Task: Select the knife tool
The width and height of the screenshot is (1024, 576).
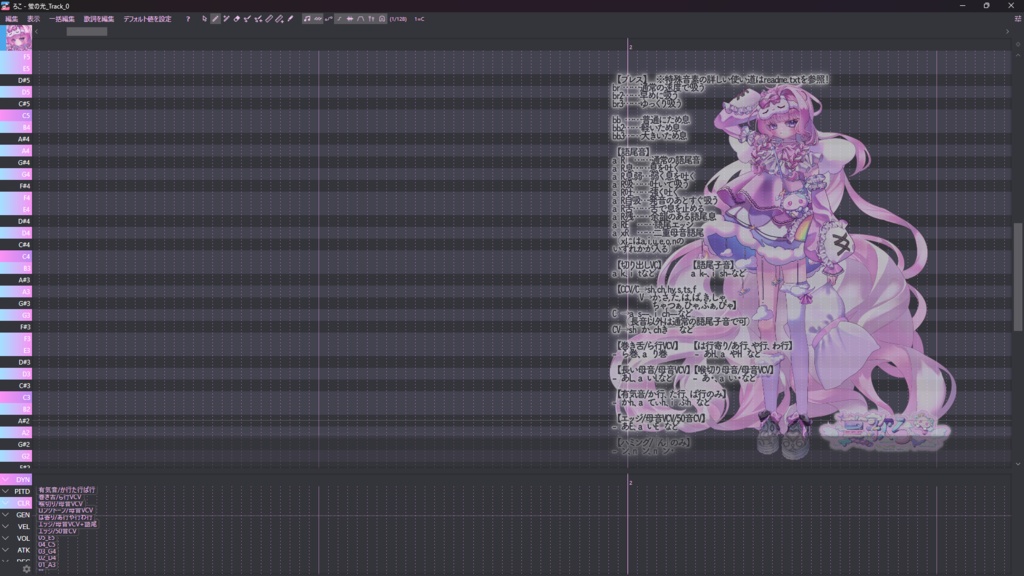Action: click(269, 19)
